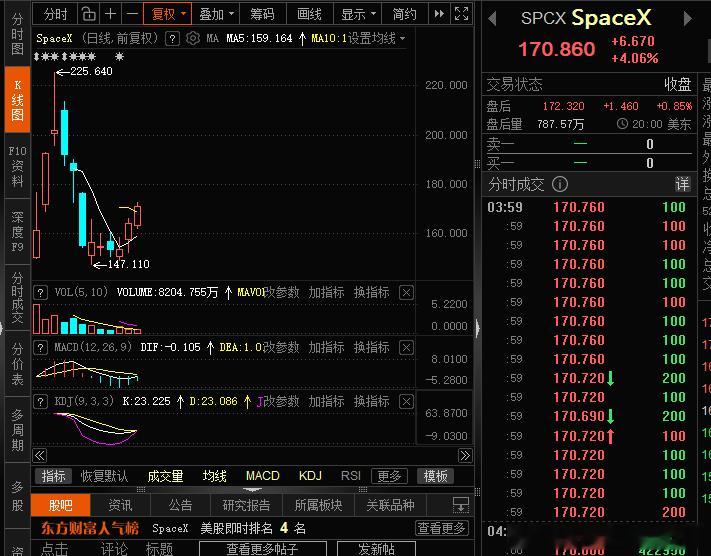The width and height of the screenshot is (711, 556).
Task: Click 改参数 in VOL panel
Action: coord(281,293)
